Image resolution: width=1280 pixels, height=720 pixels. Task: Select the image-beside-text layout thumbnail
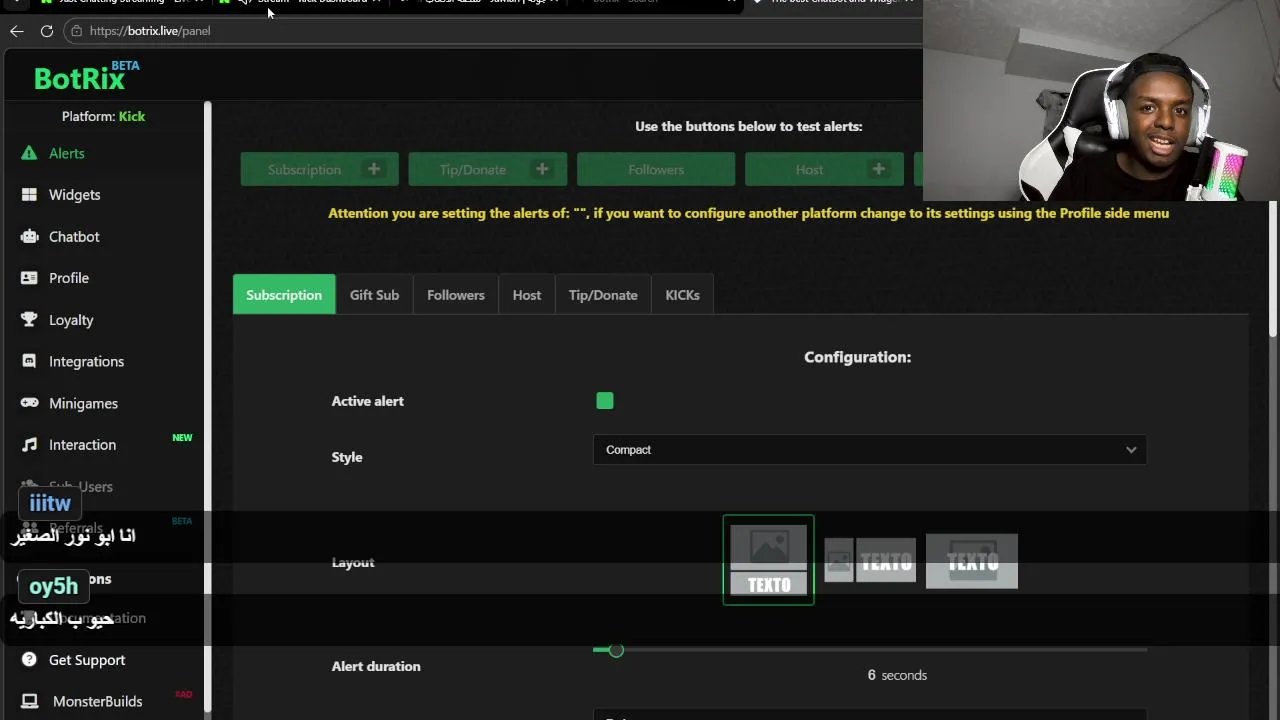[x=870, y=561]
